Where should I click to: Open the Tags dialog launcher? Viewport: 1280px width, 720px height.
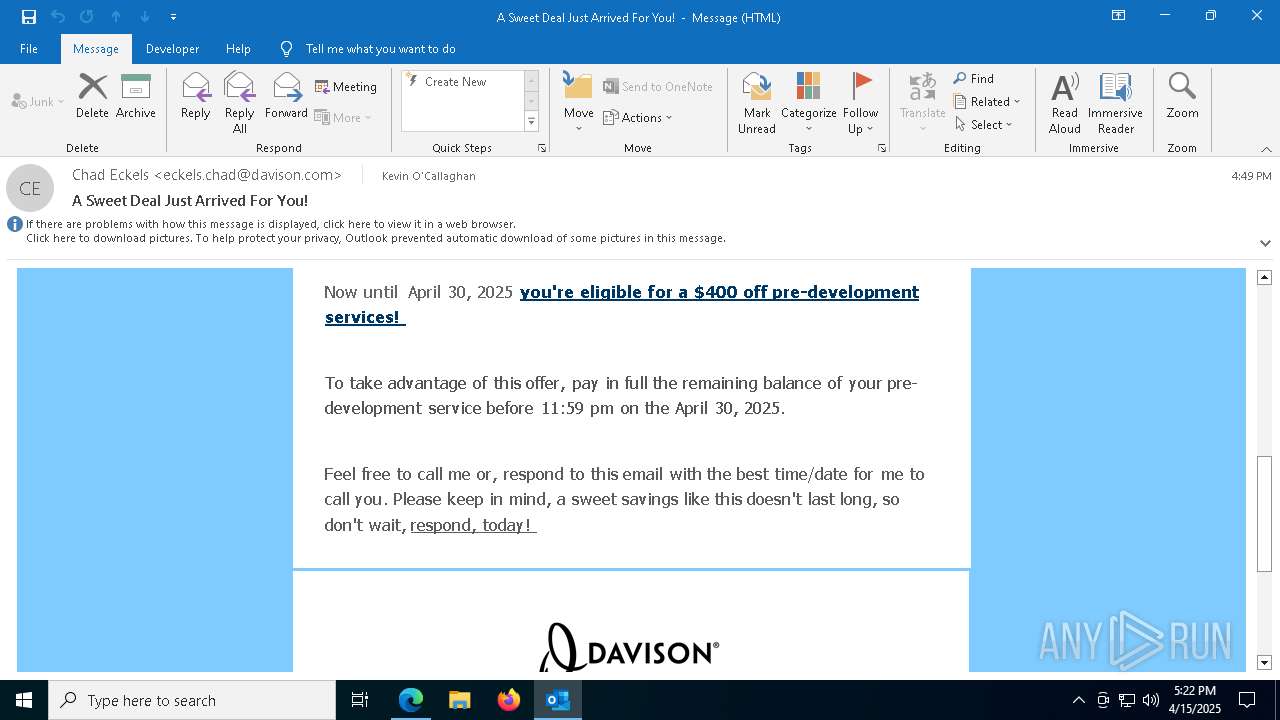[882, 148]
